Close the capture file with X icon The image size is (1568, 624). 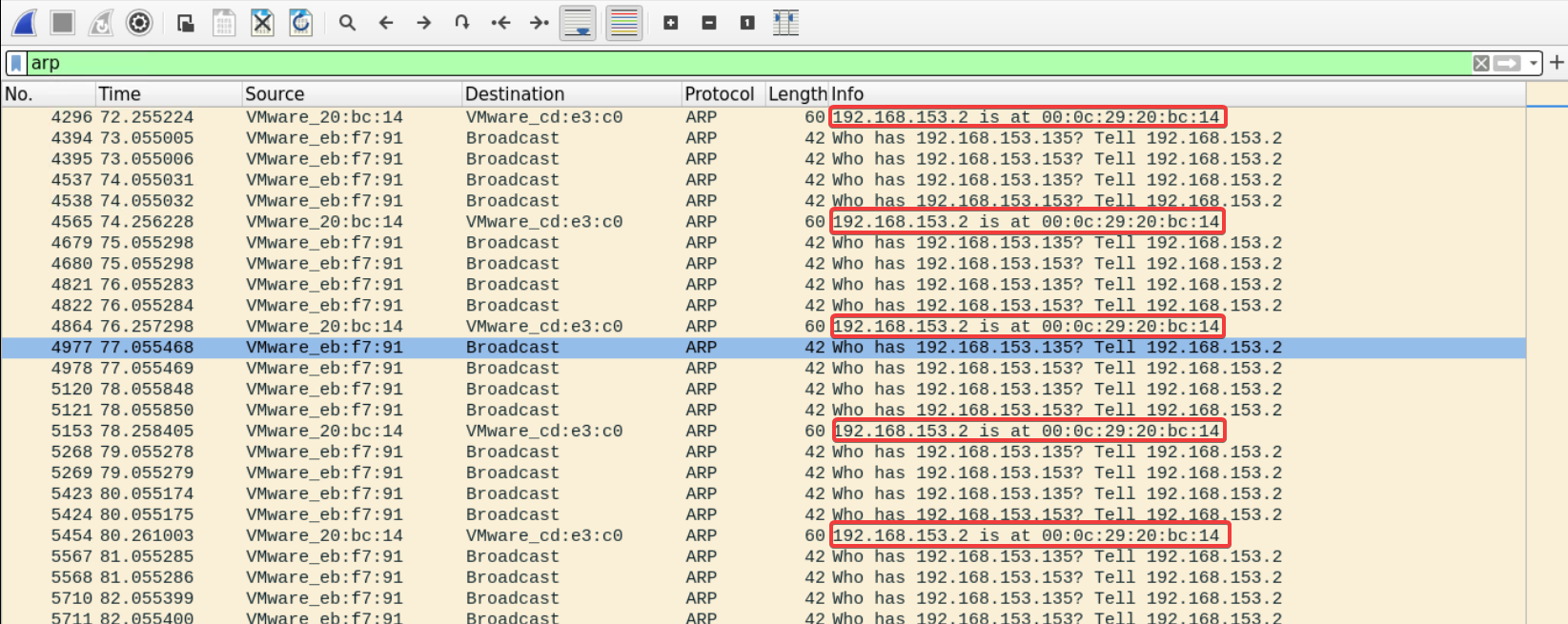tap(262, 23)
